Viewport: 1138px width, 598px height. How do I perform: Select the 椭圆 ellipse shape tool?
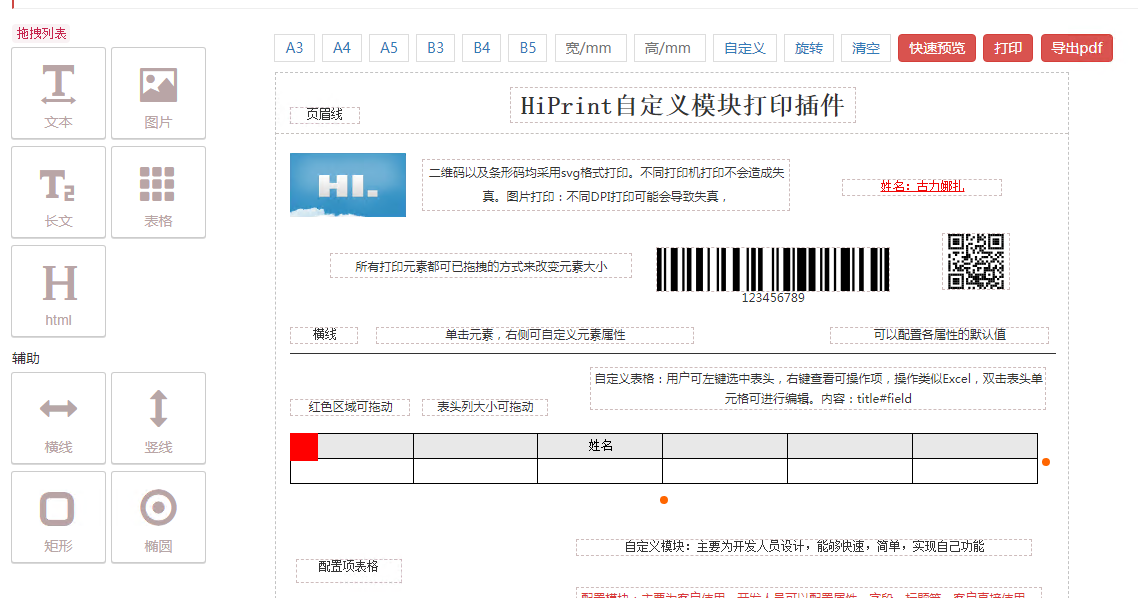coord(158,517)
